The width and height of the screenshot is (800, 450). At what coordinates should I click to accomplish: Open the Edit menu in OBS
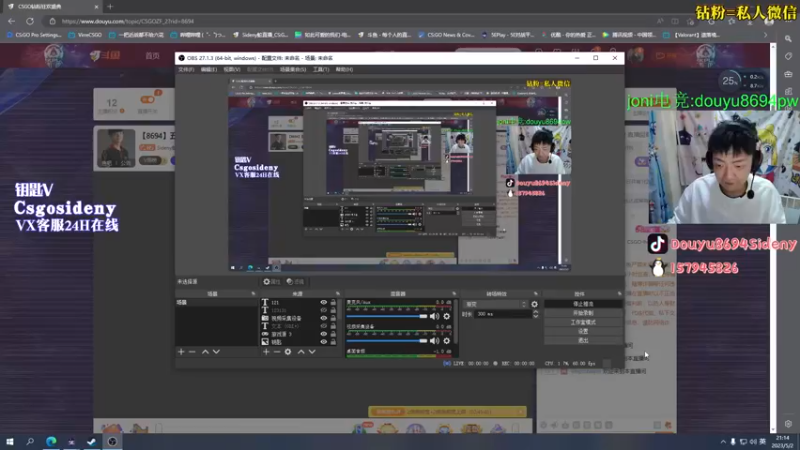pos(209,69)
